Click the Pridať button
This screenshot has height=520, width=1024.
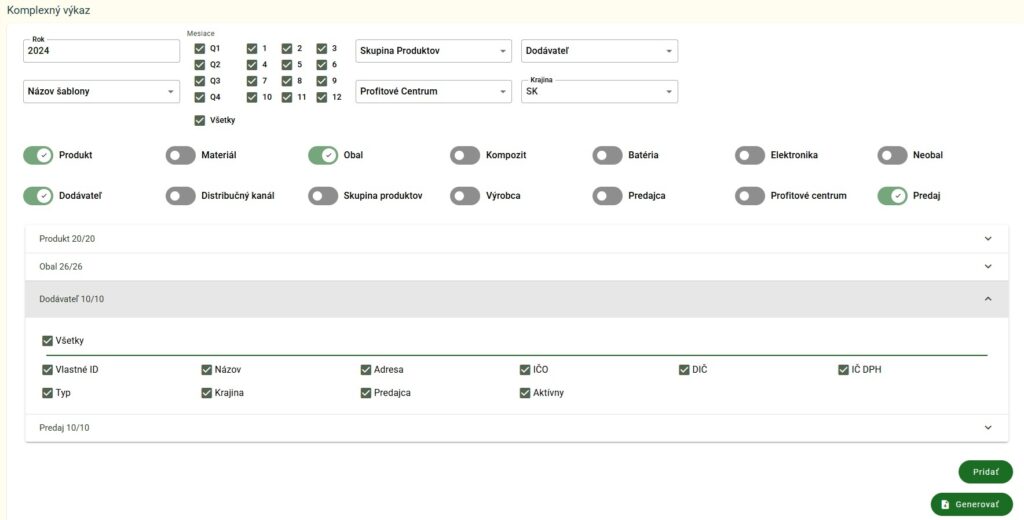pyautogui.click(x=985, y=472)
